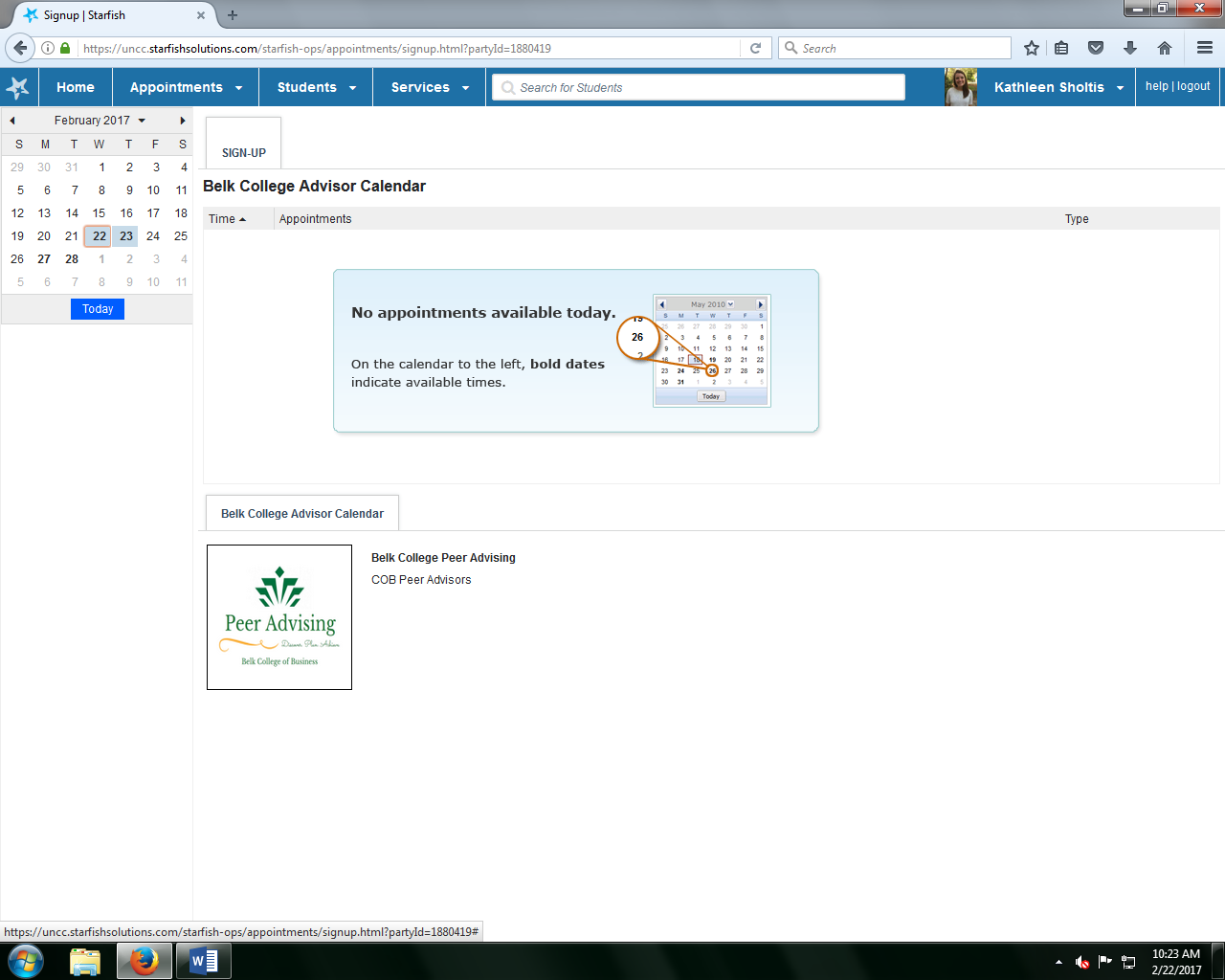Open the downloads arrow icon

pyautogui.click(x=1130, y=48)
